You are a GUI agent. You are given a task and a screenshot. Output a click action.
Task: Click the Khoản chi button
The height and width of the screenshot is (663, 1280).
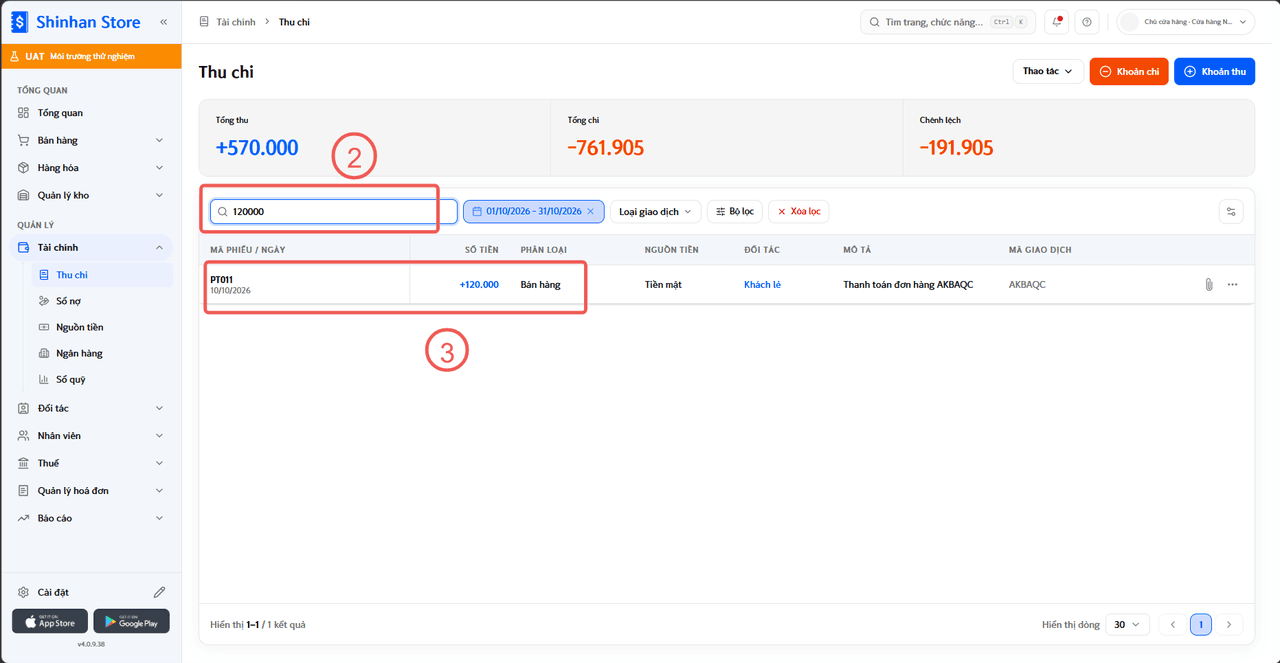click(1129, 71)
